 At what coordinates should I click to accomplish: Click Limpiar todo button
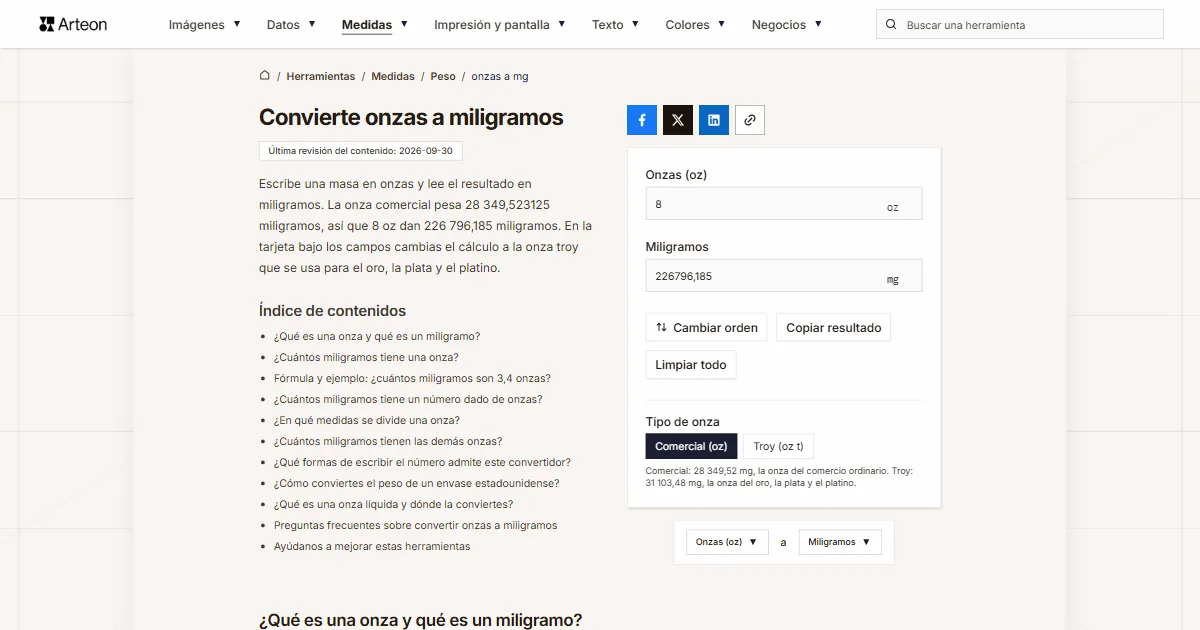(691, 365)
